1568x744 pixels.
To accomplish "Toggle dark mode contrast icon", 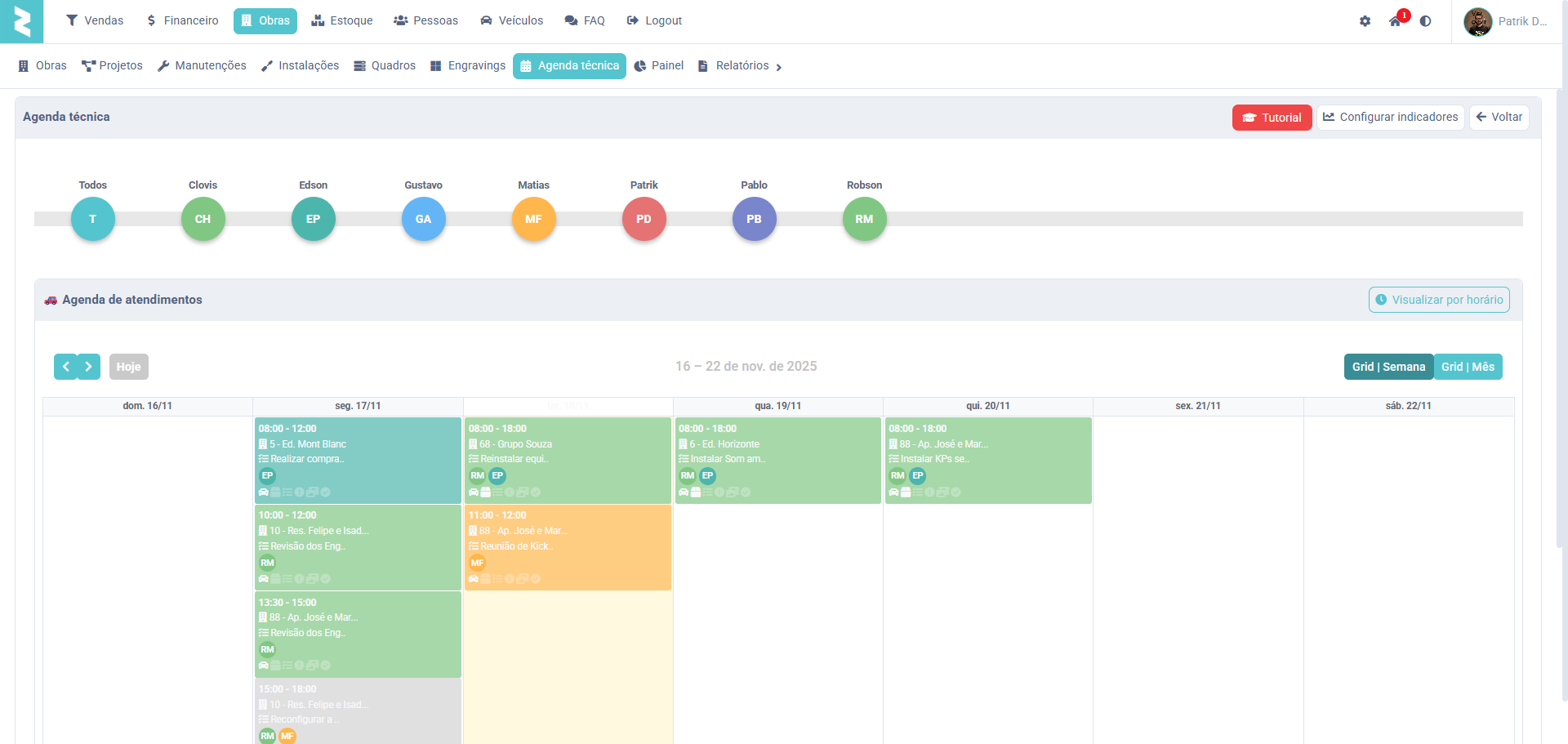I will [1425, 21].
